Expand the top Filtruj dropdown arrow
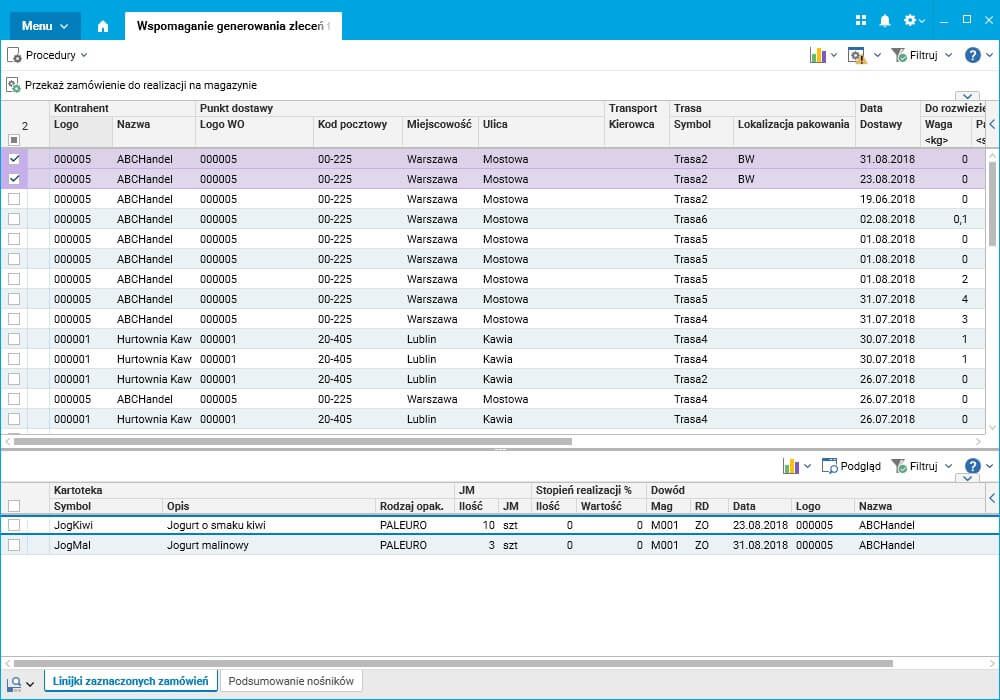The image size is (1000, 700). pos(948,55)
